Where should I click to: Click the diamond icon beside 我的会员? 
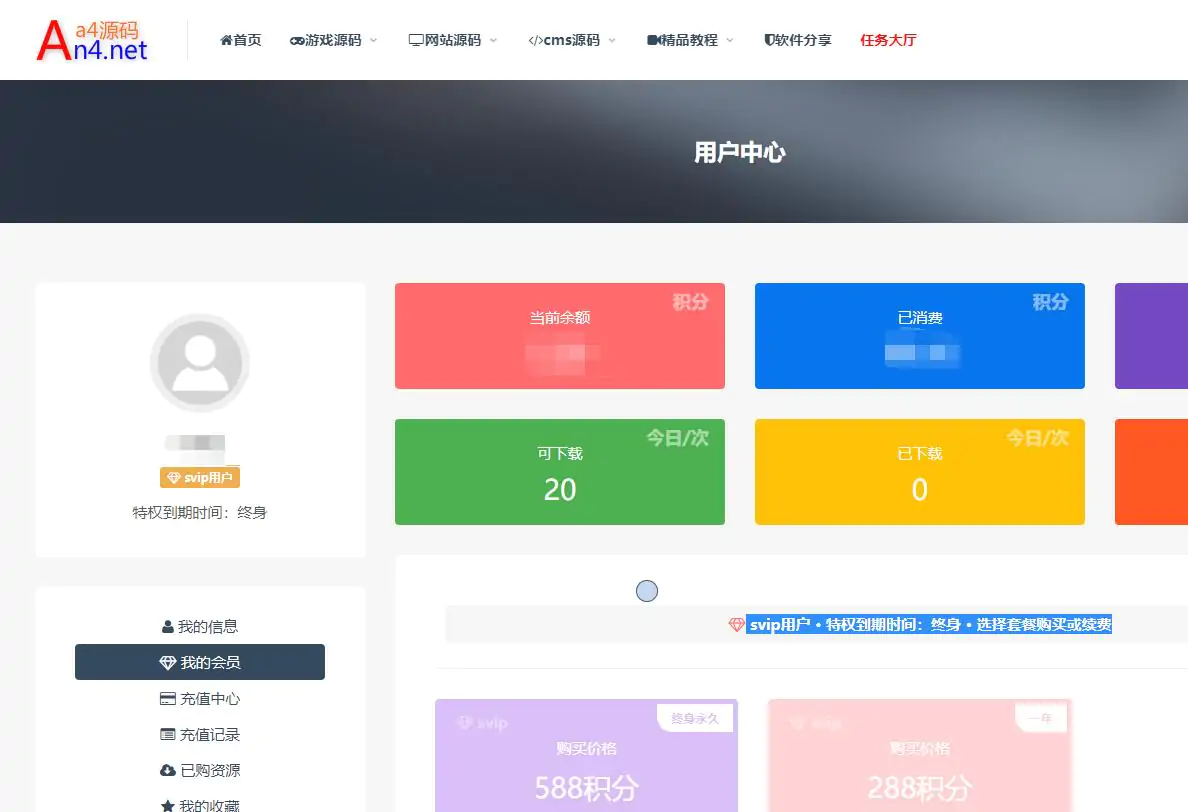point(167,663)
